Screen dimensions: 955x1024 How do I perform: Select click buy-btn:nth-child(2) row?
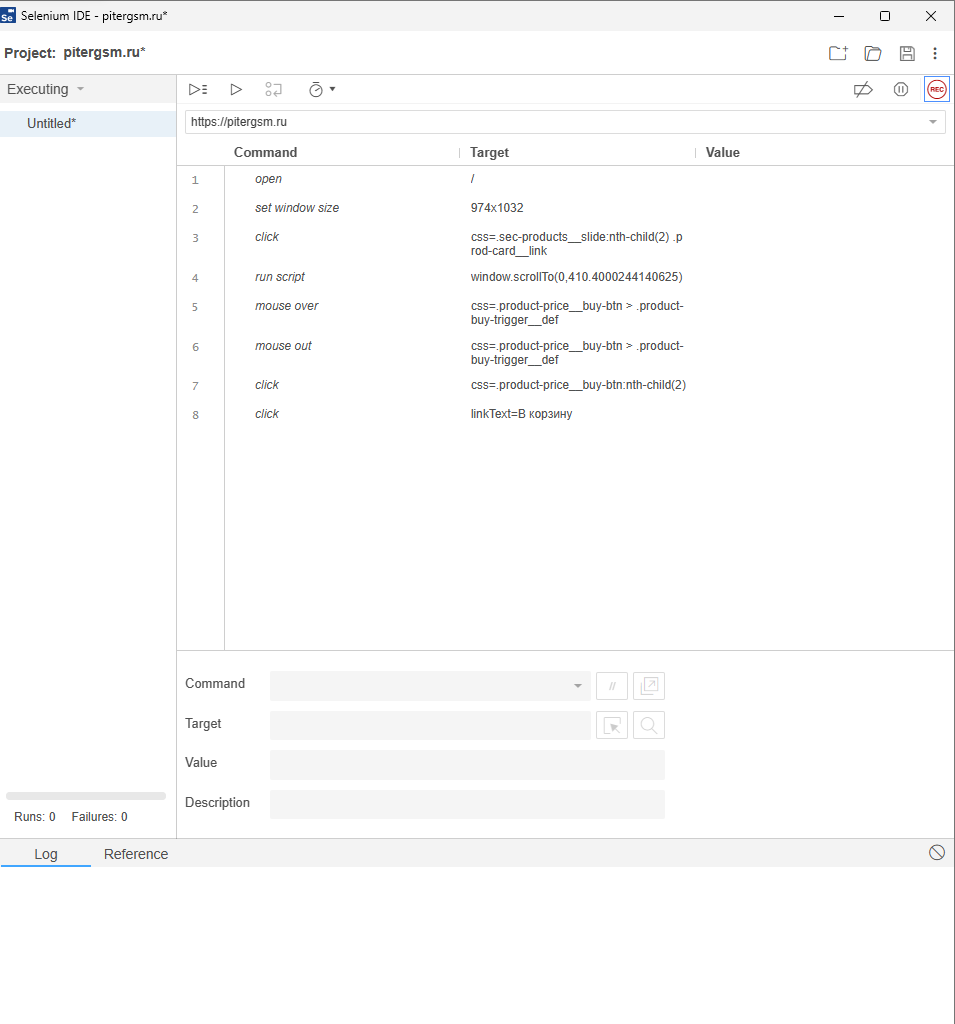click(565, 385)
